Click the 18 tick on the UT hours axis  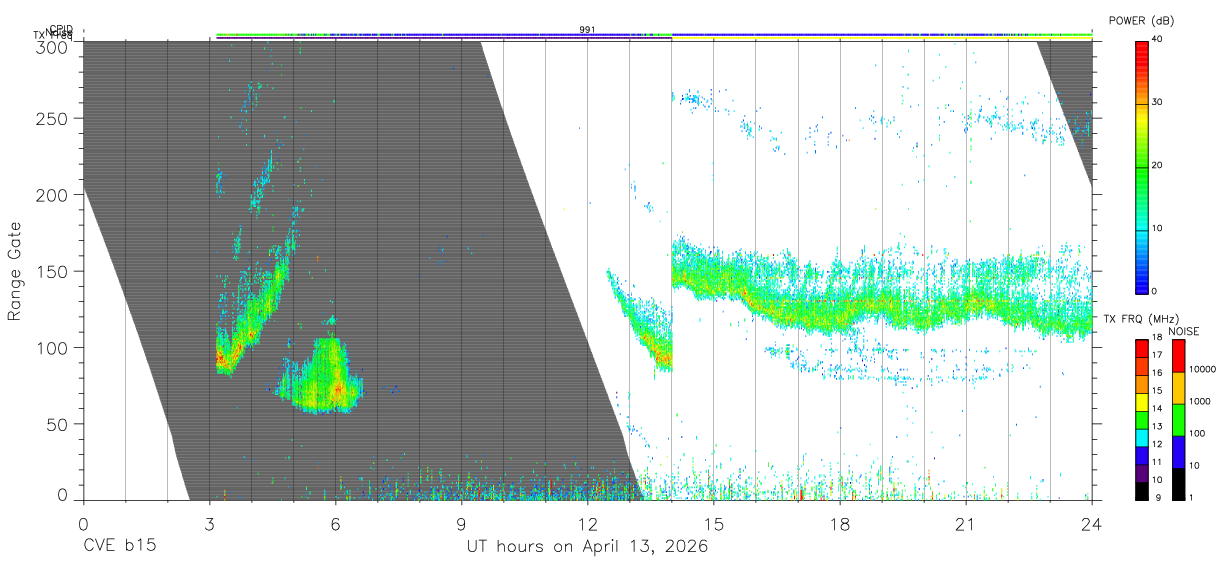[840, 523]
